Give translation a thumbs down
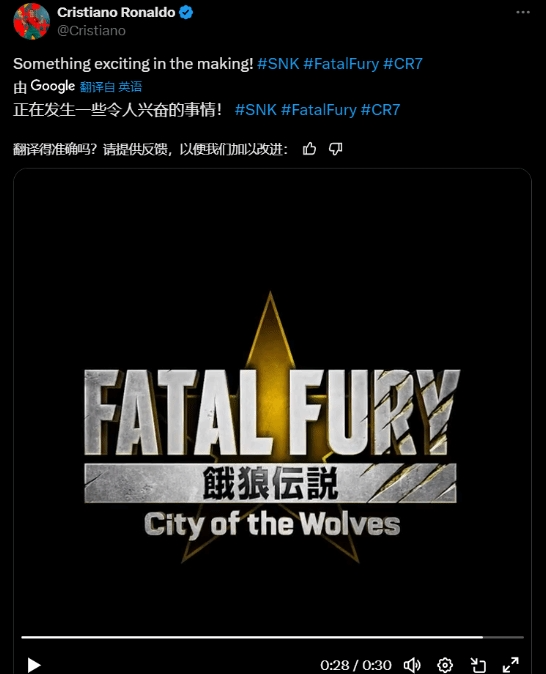The width and height of the screenshot is (546, 674). tap(335, 149)
